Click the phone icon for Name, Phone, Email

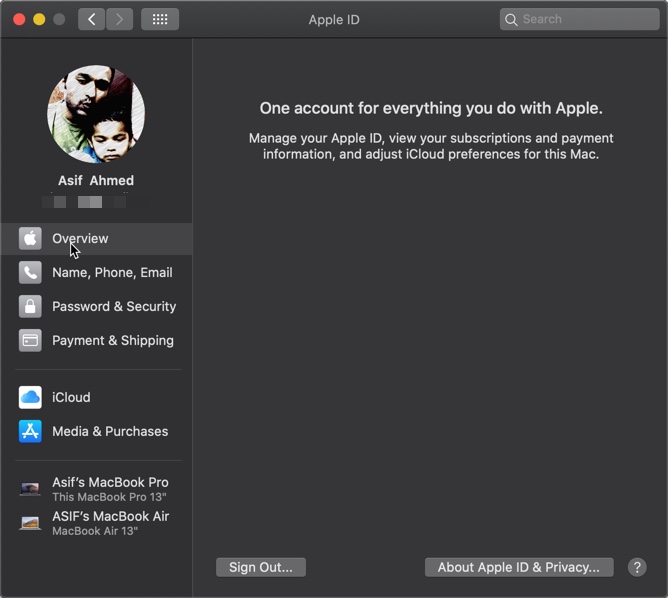[x=30, y=273]
